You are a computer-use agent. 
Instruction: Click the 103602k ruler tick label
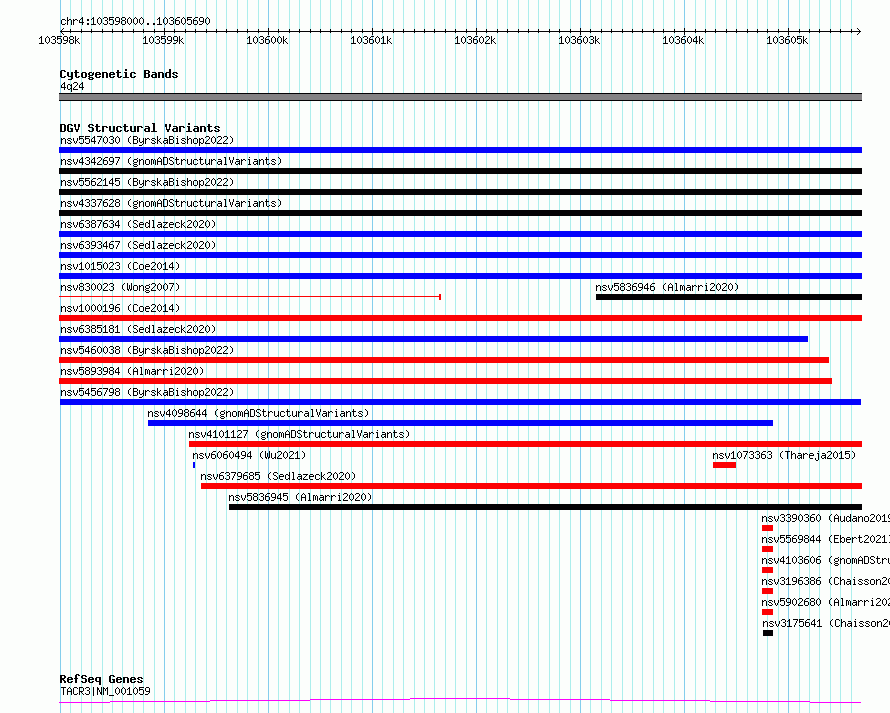tap(475, 40)
